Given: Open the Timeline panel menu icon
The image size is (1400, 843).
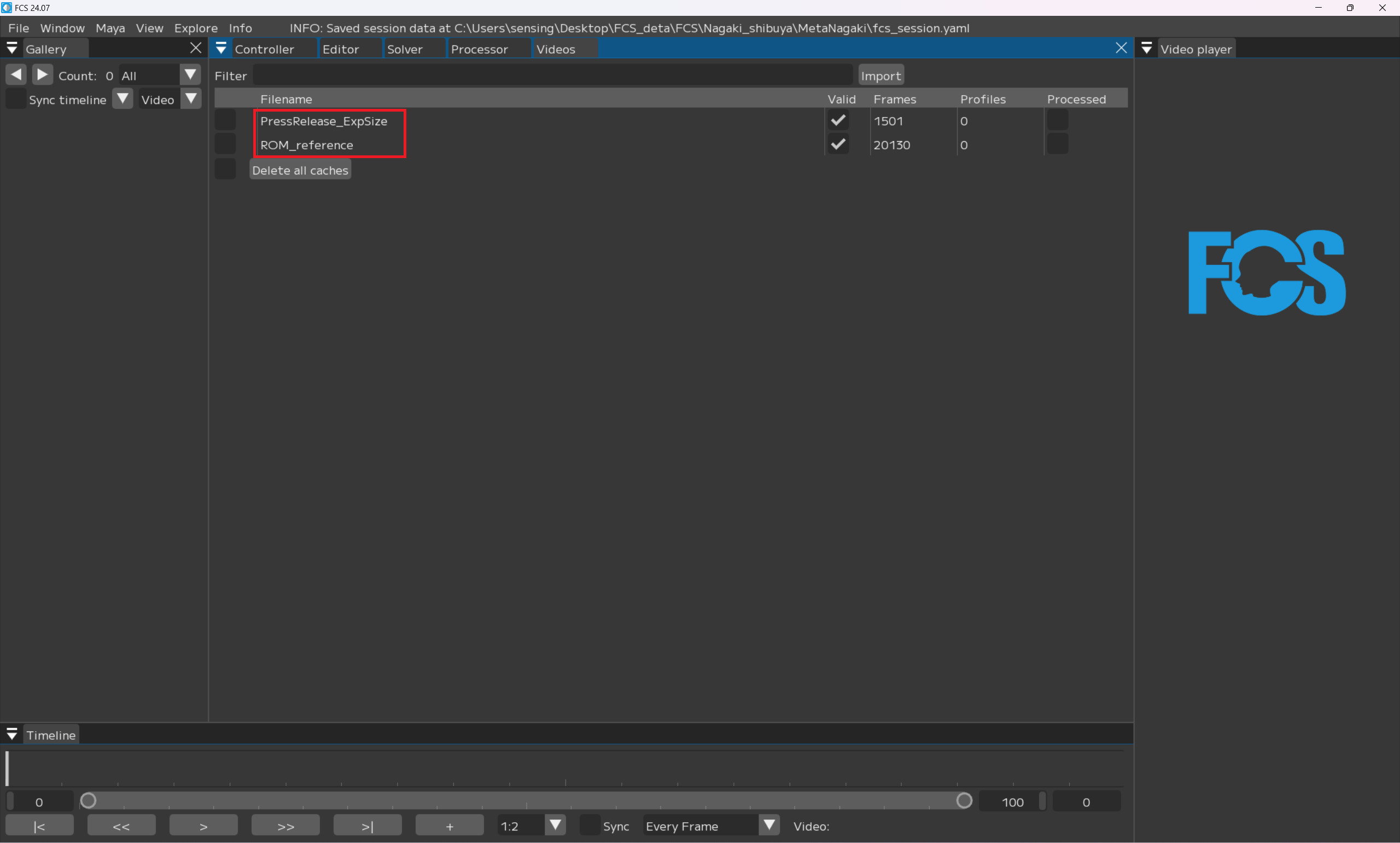Looking at the screenshot, I should click(x=12, y=735).
